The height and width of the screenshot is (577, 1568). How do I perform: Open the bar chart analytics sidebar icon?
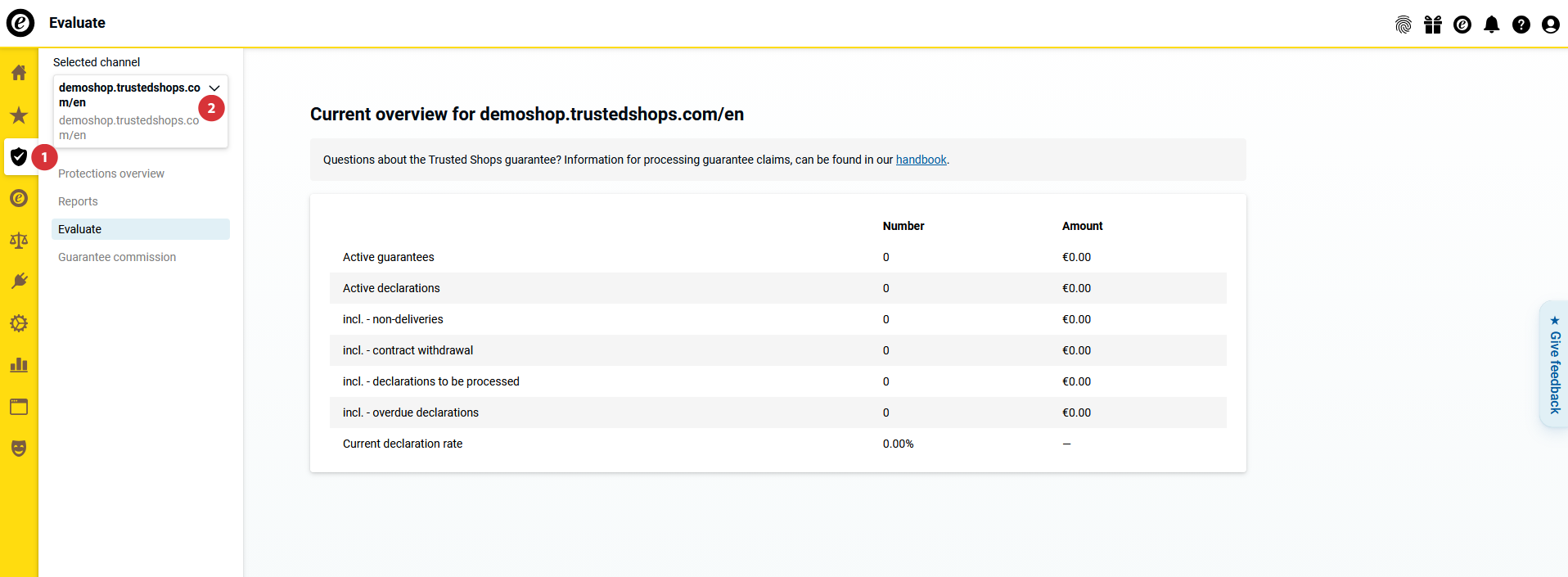point(19,365)
